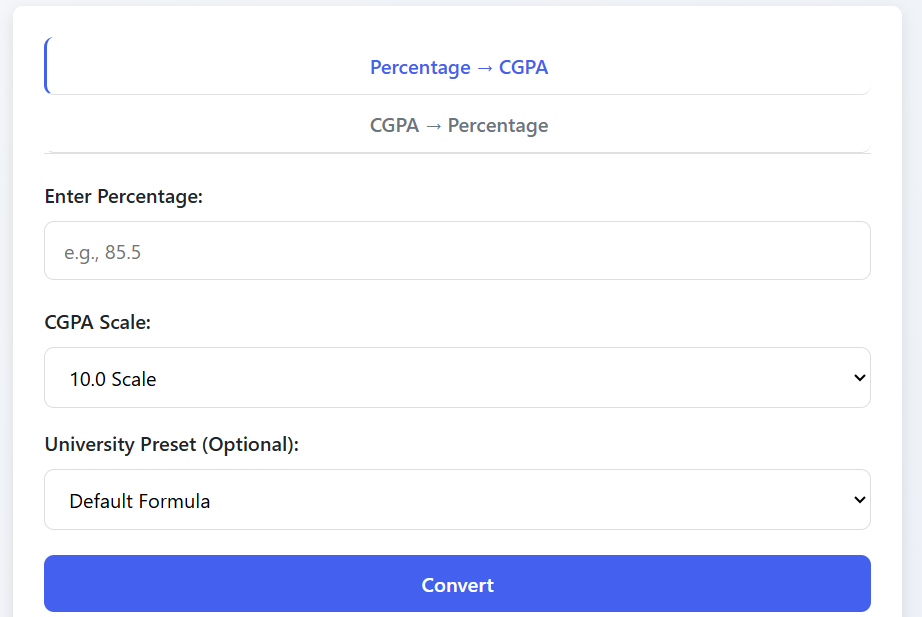This screenshot has width=922, height=617.
Task: Click the blue highlight bar on the active tab
Action: point(45,67)
